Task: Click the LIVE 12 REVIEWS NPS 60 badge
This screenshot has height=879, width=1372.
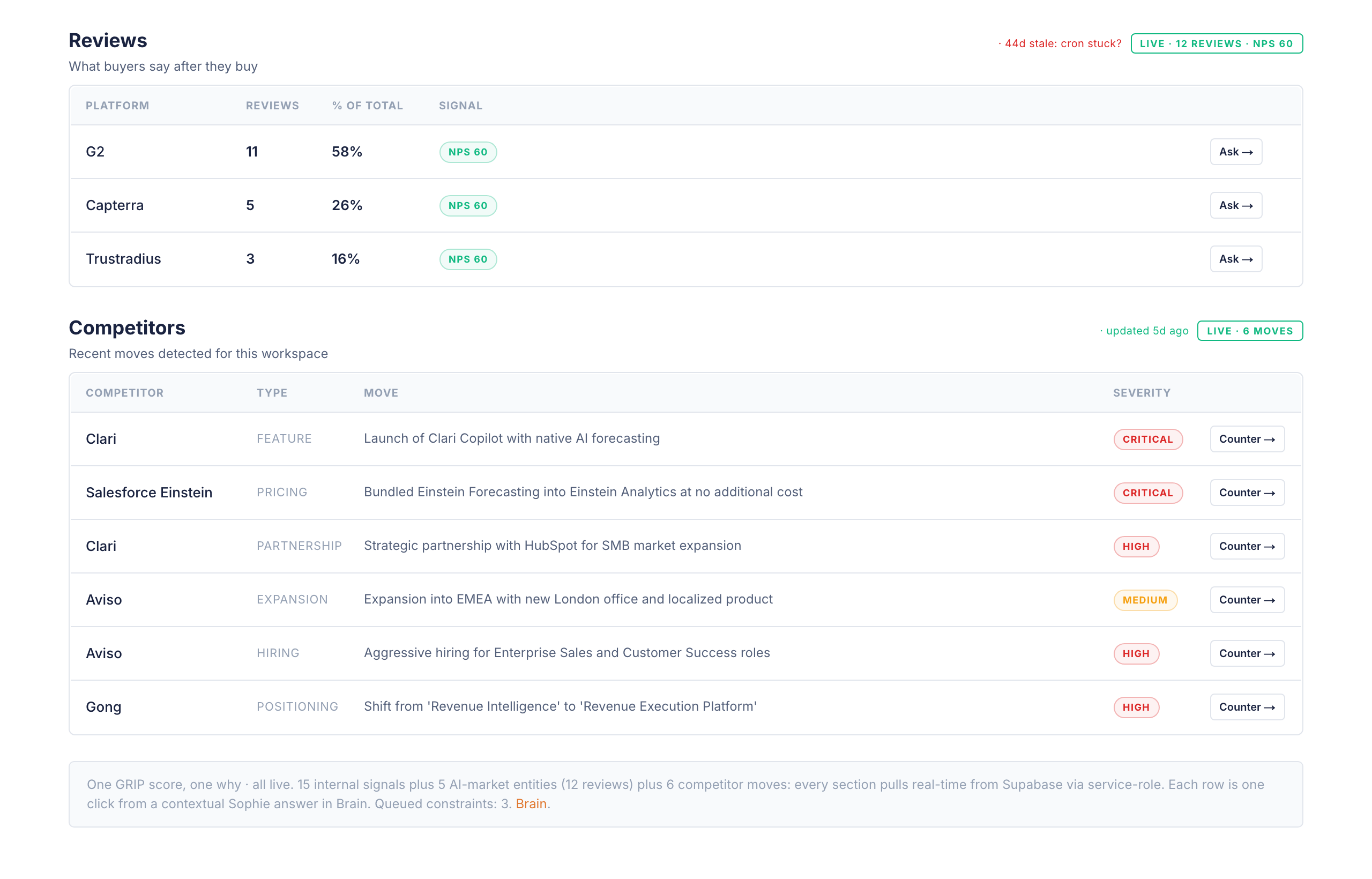Action: (x=1216, y=44)
